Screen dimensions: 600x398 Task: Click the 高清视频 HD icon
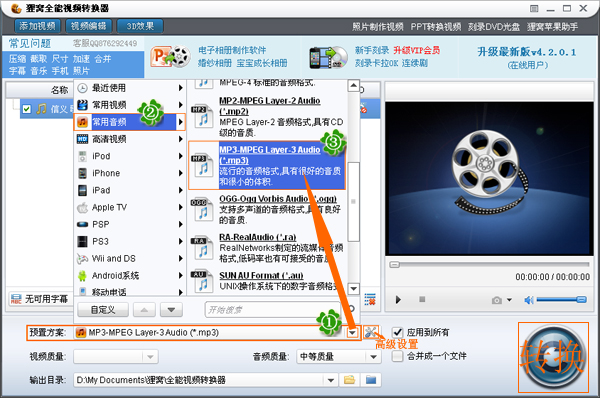(82, 139)
